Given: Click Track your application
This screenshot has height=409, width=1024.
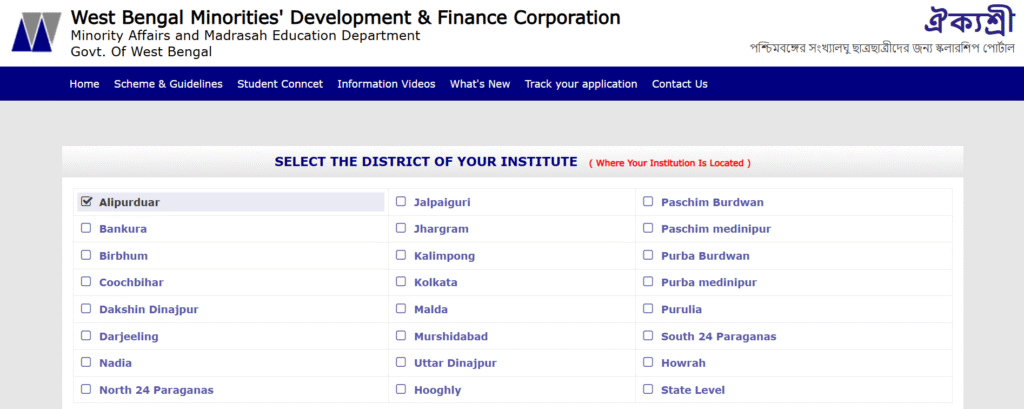Looking at the screenshot, I should pyautogui.click(x=581, y=84).
